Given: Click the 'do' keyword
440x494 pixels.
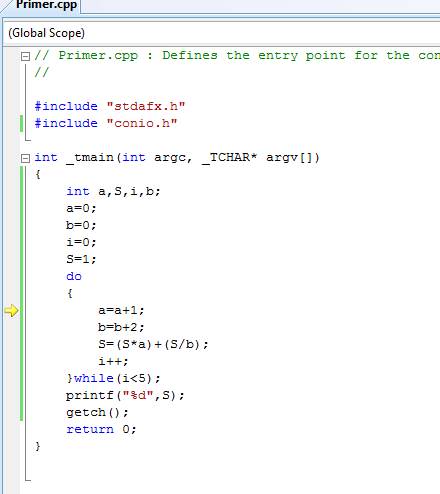Looking at the screenshot, I should coord(74,276).
